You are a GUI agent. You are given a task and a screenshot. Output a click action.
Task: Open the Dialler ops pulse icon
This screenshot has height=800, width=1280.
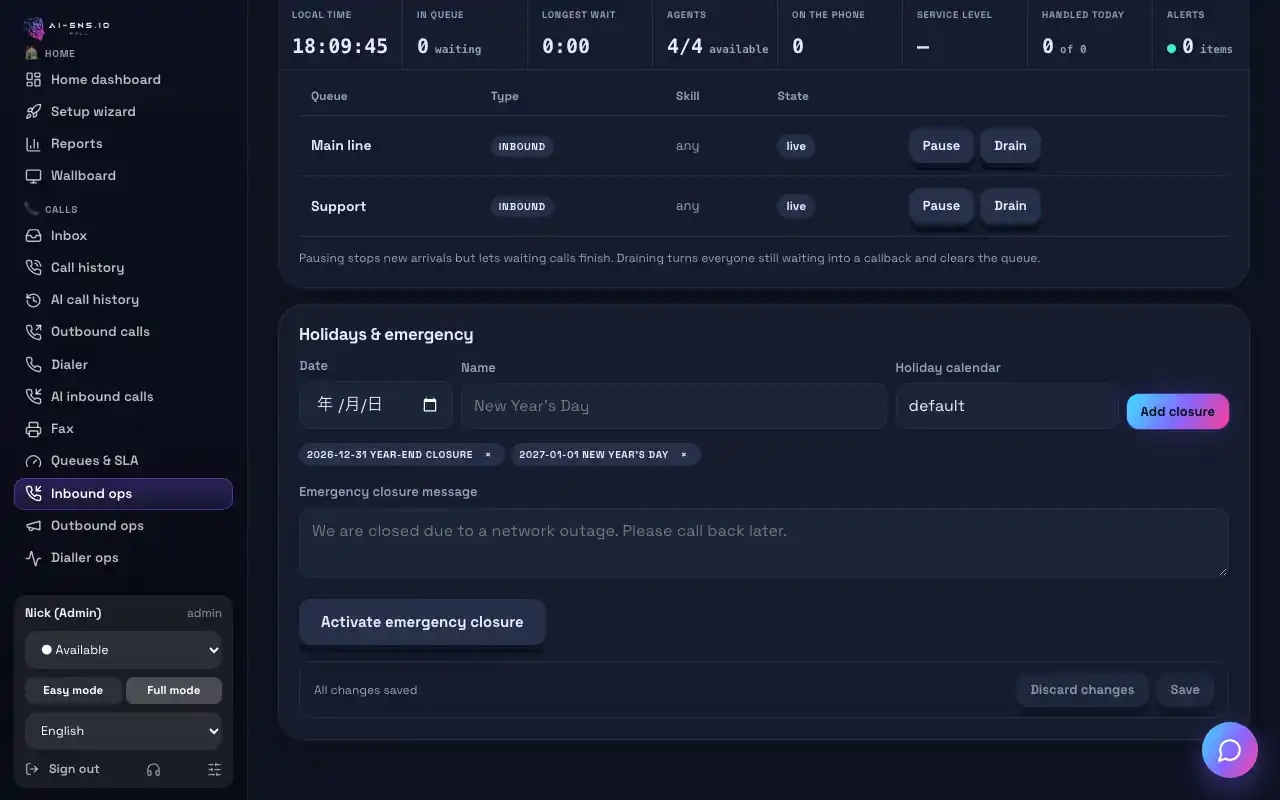coord(33,558)
